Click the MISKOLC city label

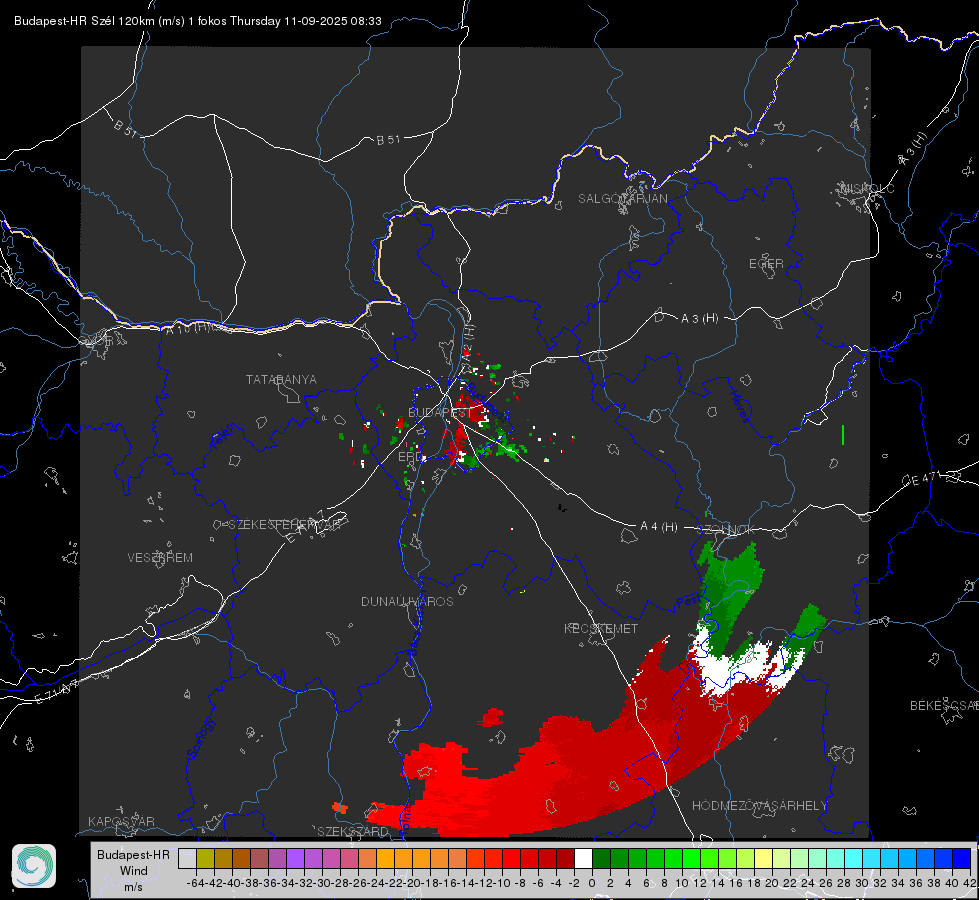coord(867,188)
